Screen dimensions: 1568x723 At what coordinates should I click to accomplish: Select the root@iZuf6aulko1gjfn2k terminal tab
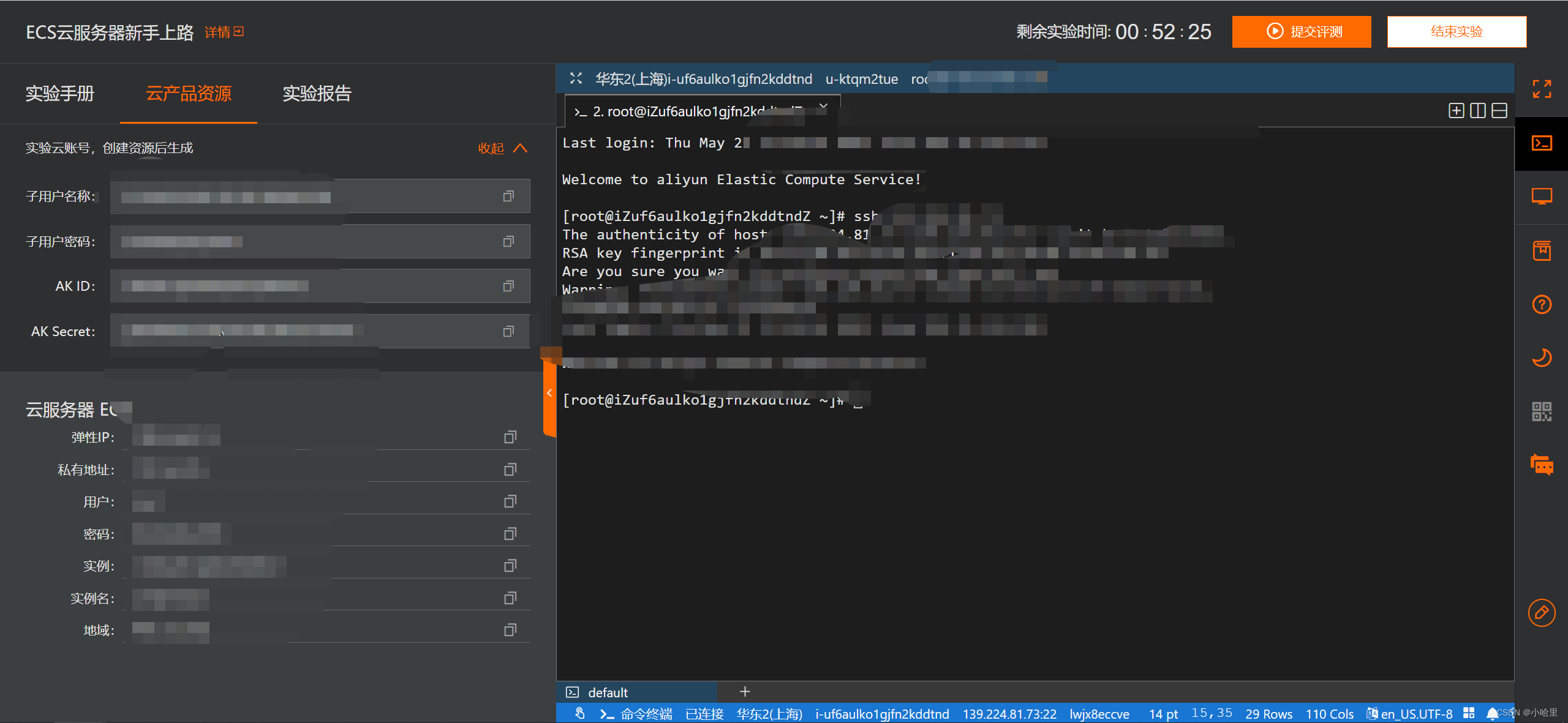[702, 111]
